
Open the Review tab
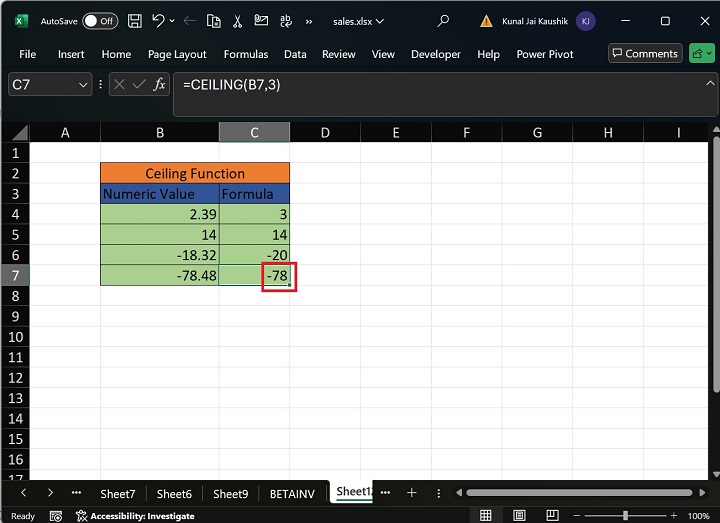point(339,54)
